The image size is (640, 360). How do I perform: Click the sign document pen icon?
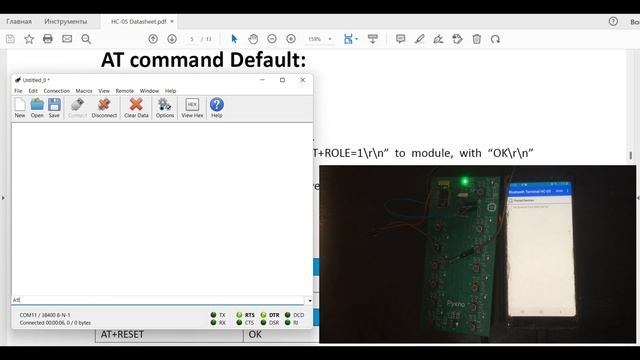tap(438, 39)
